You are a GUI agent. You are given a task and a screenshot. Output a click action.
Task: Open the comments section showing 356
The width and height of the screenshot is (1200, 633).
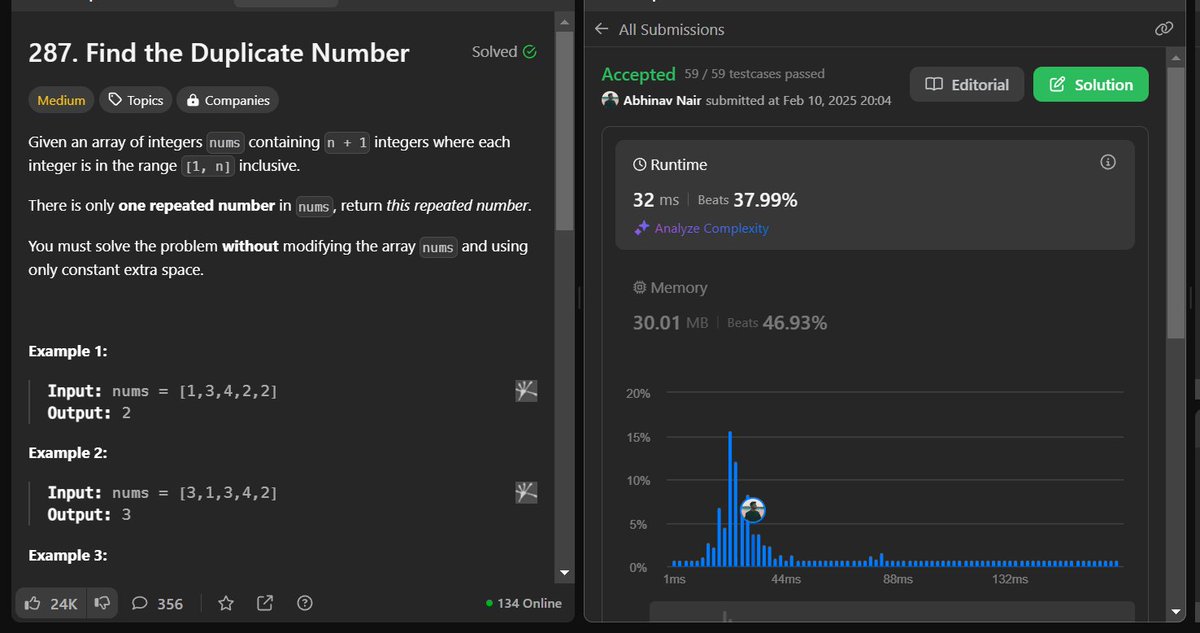pos(157,603)
